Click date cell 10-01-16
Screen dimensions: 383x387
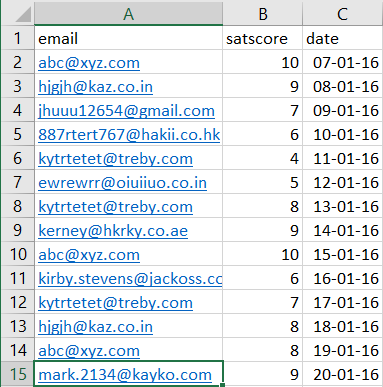(x=342, y=134)
